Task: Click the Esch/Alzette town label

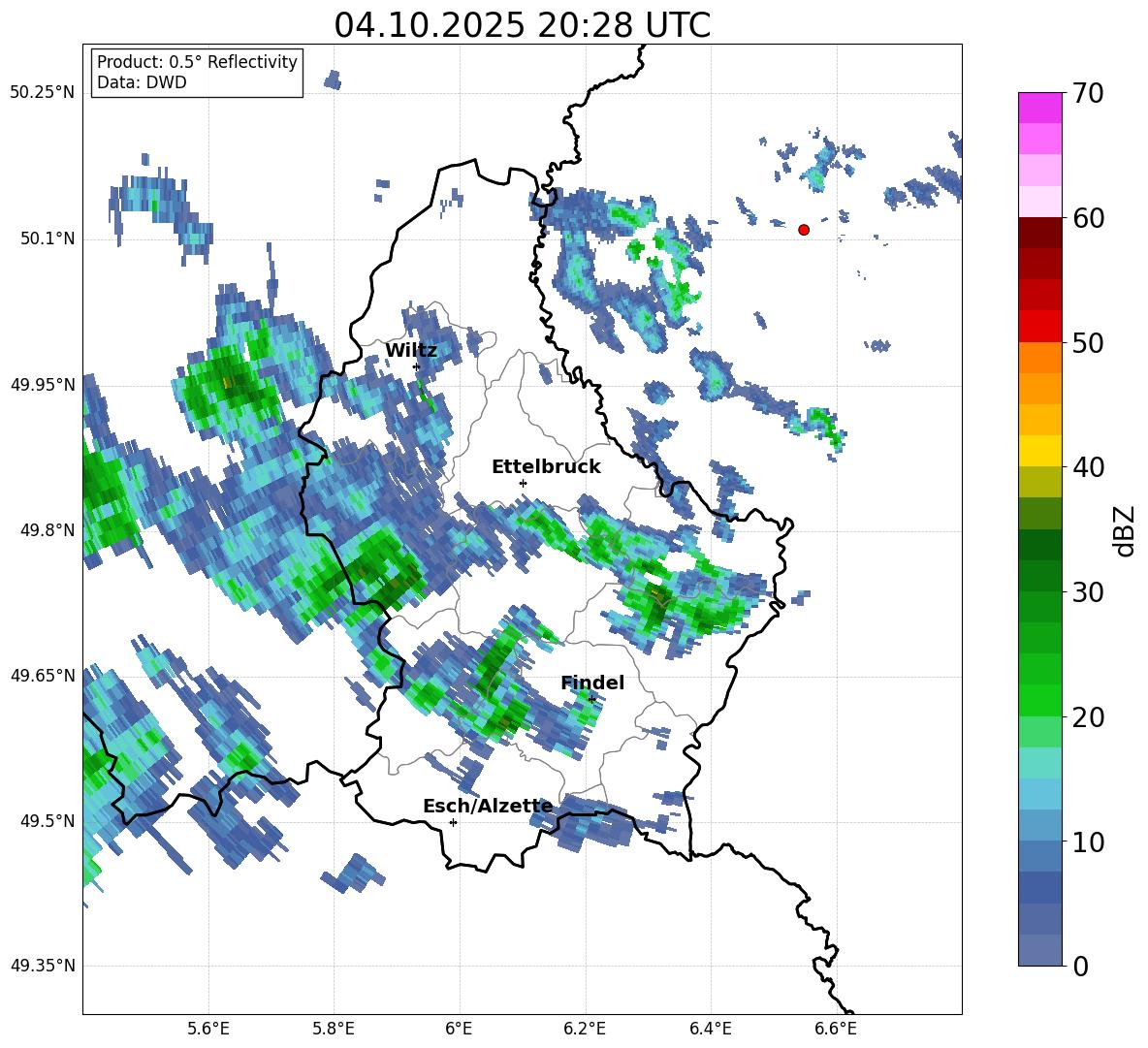Action: click(489, 807)
